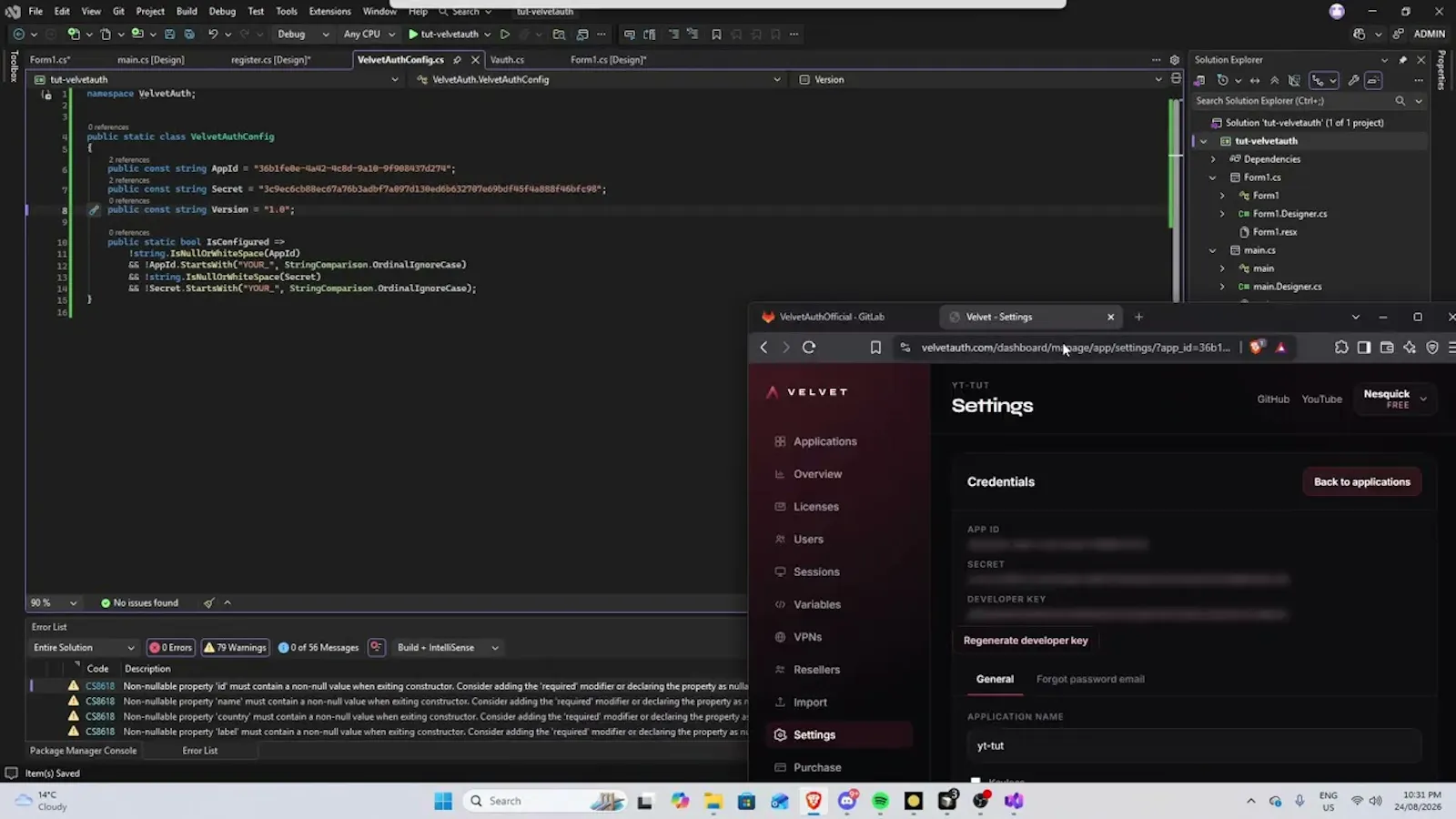
Task: Open the GitHub link in Velvet header
Action: [x=1273, y=399]
